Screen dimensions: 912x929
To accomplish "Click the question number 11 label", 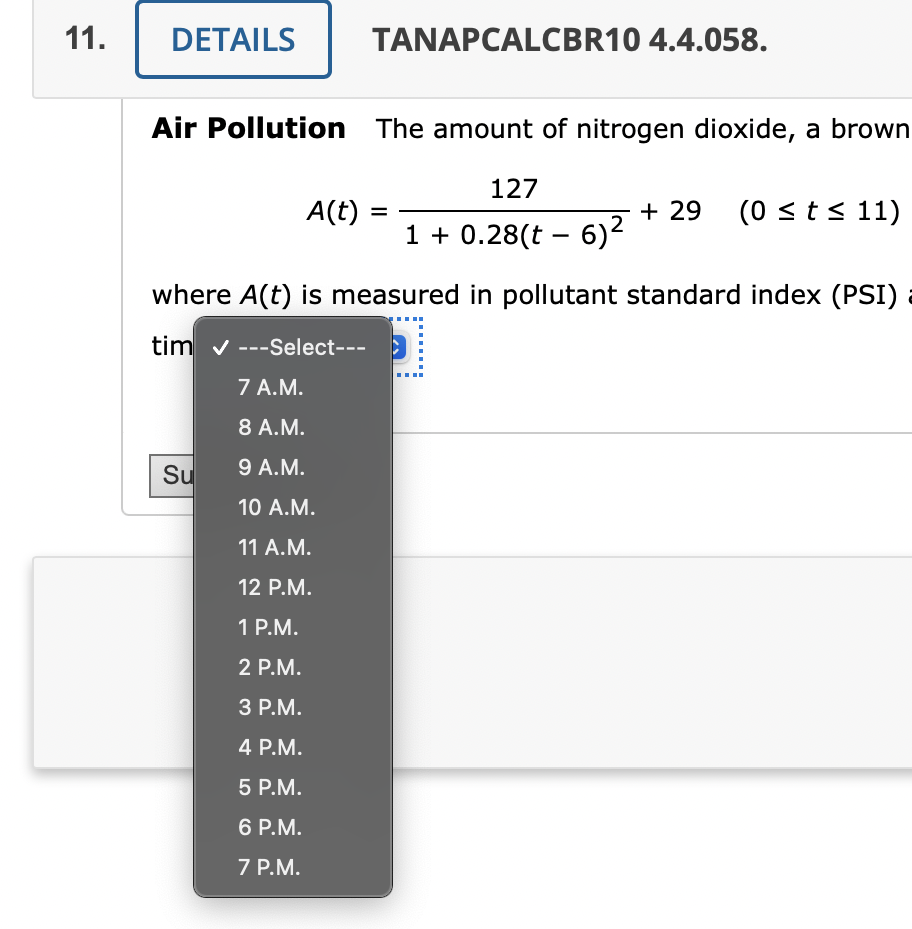I will (81, 39).
